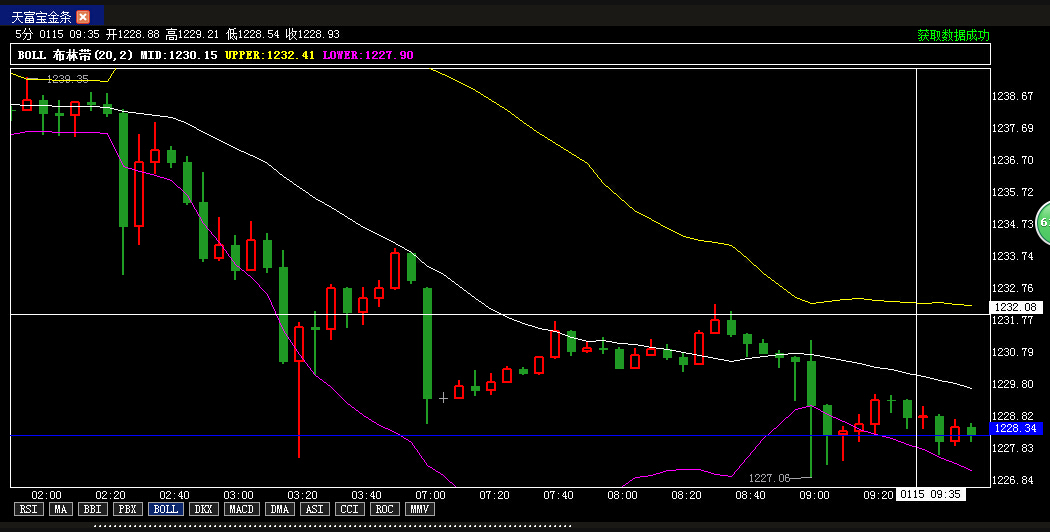The image size is (1050, 532).
Task: Enable the BBI indicator
Action: pos(93,509)
